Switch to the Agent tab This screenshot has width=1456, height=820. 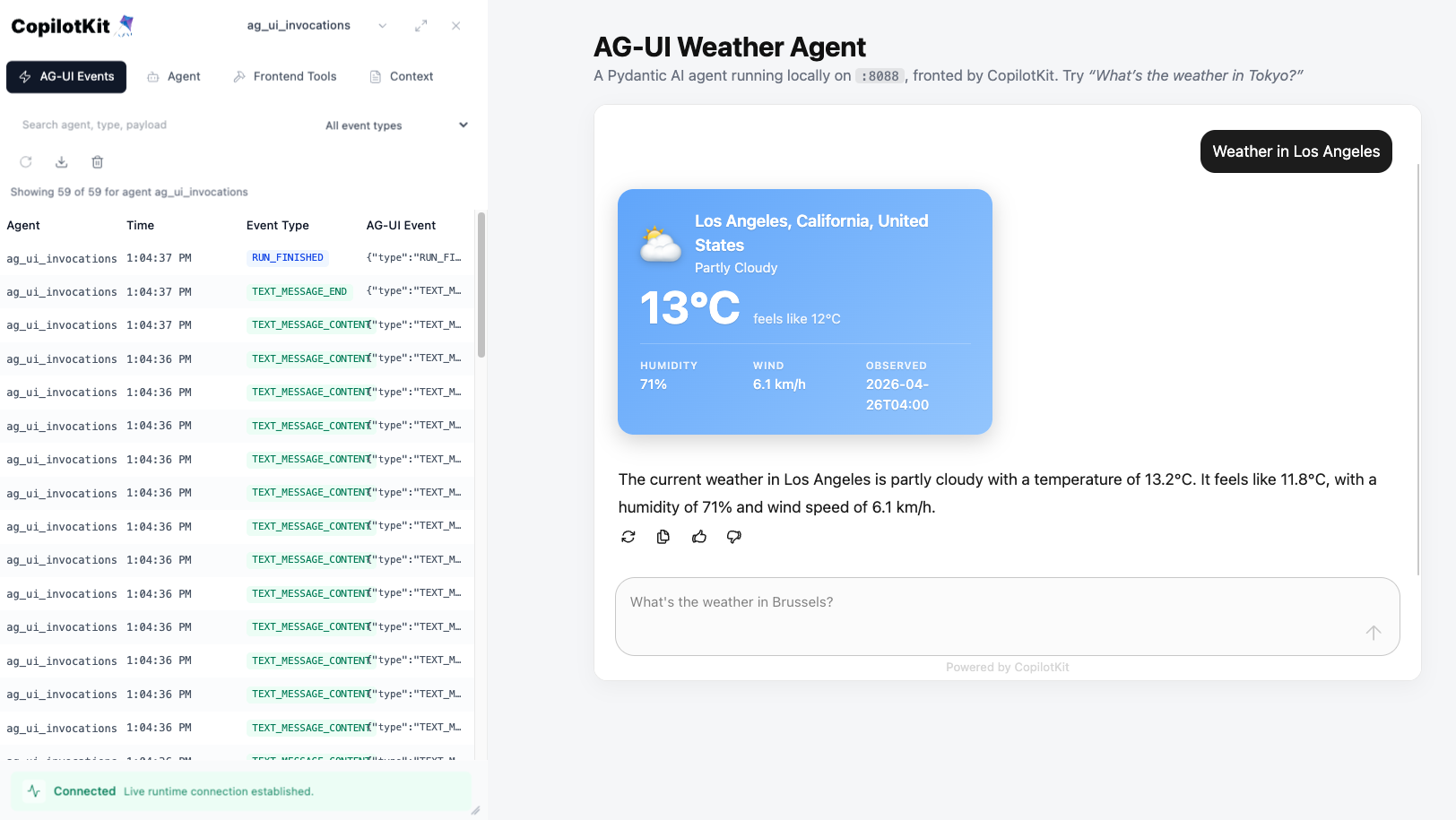point(174,77)
